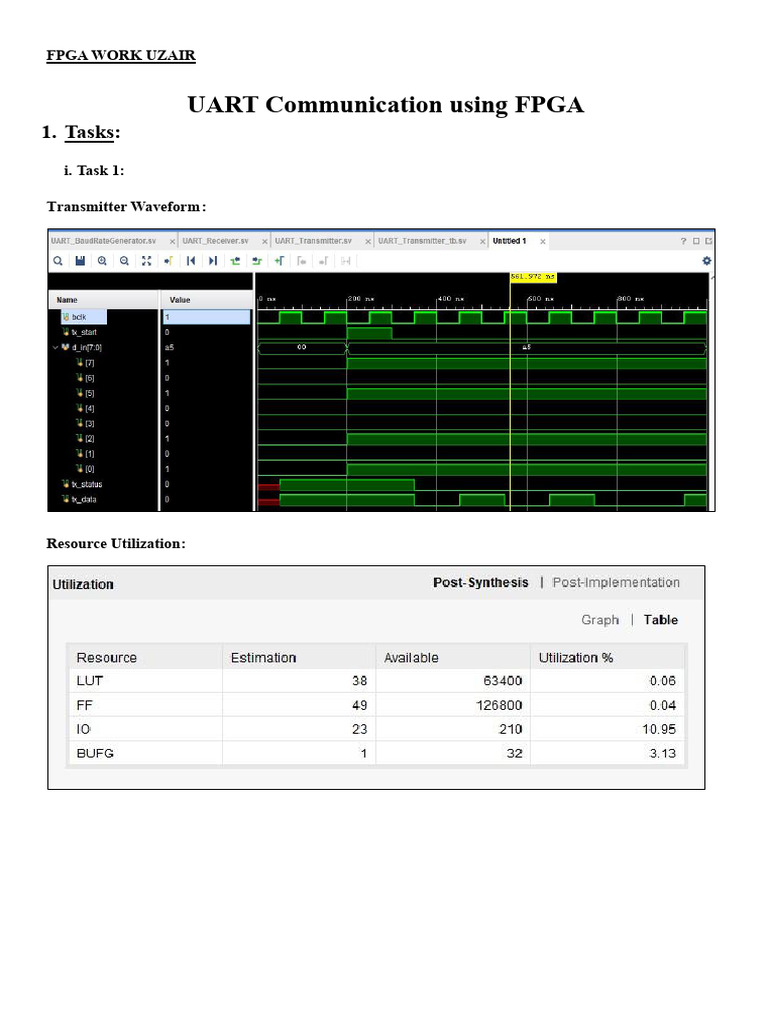Viewport: 768px width, 1024px height.
Task: Select bit [6] of d_in
Action: (85, 378)
